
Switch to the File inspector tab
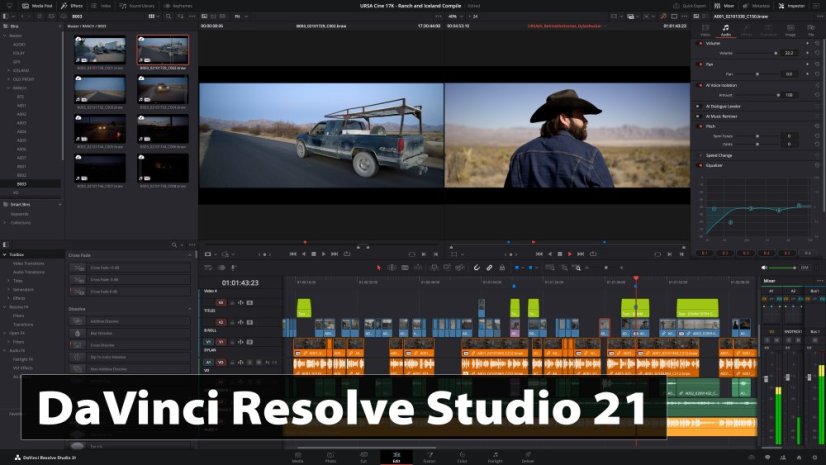click(x=811, y=30)
